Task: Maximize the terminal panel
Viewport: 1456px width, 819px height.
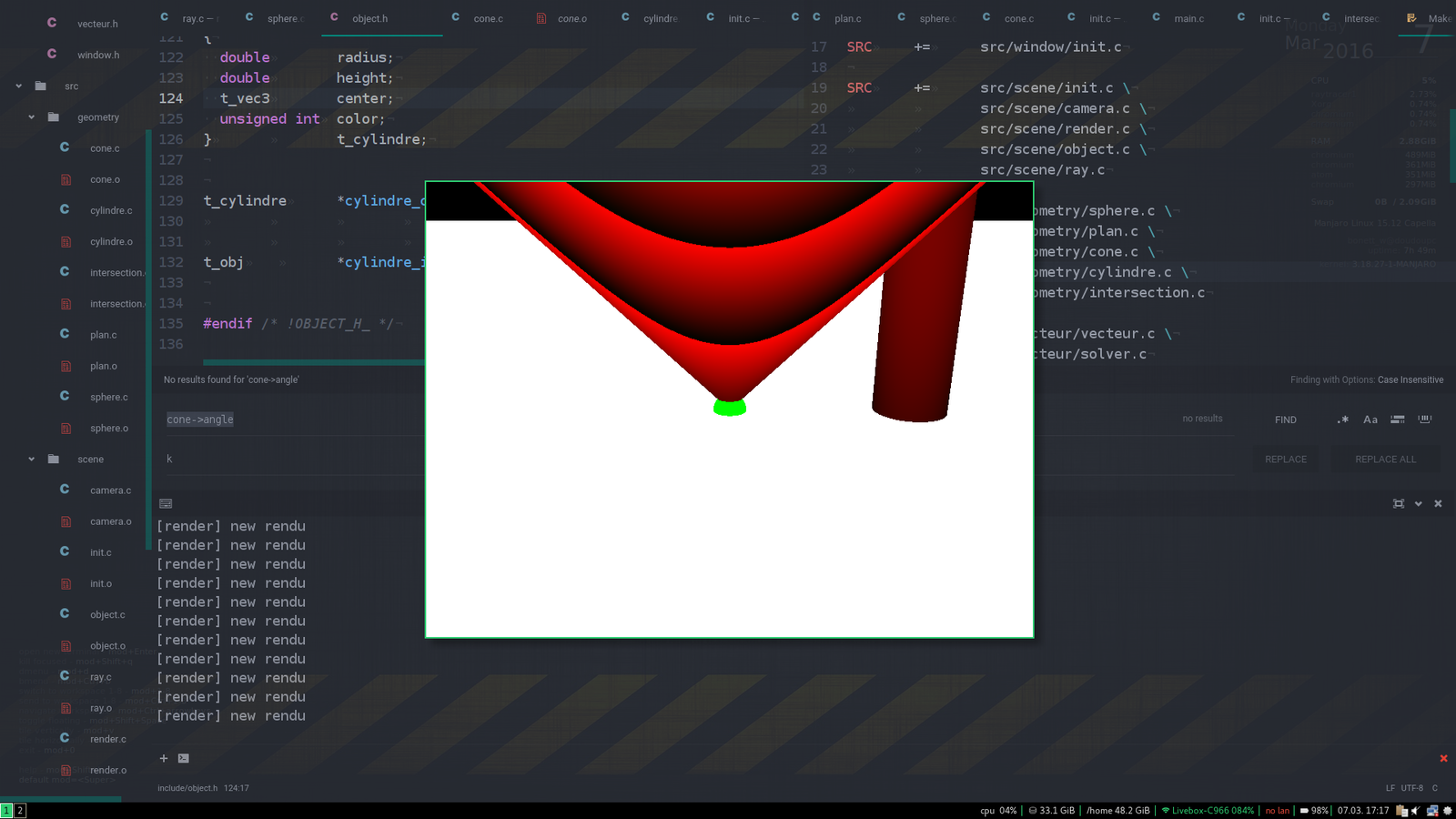Action: [x=1399, y=504]
